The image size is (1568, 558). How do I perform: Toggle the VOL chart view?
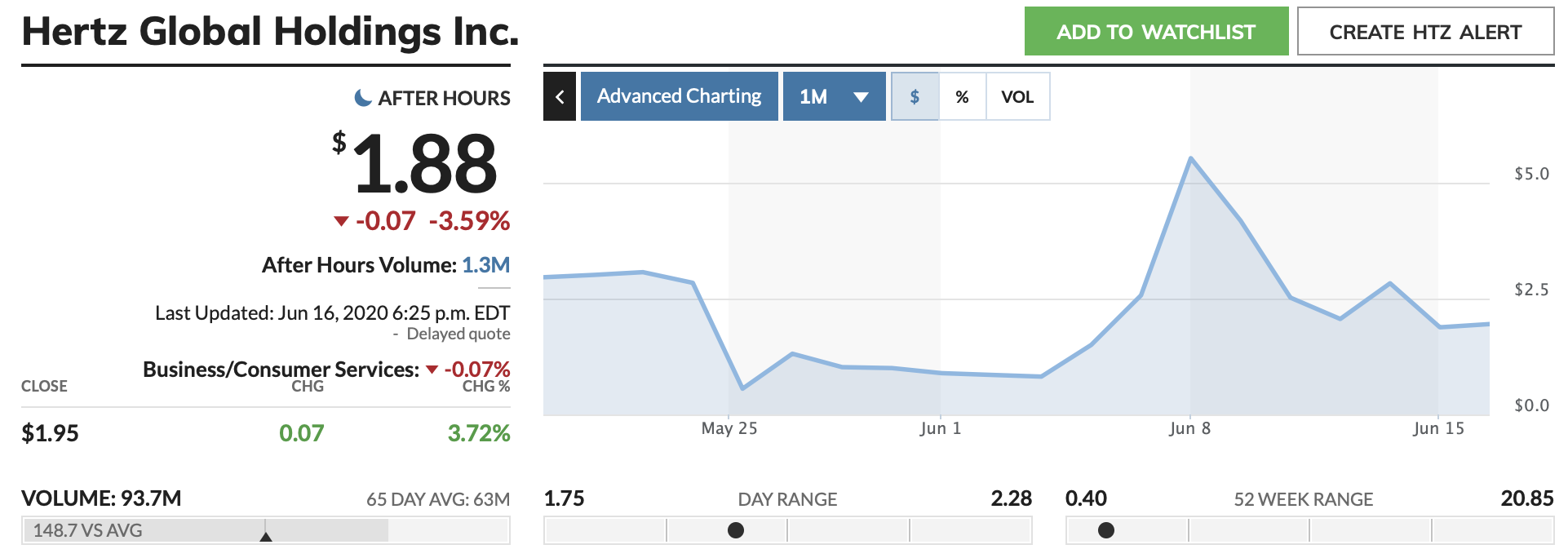coord(1017,96)
